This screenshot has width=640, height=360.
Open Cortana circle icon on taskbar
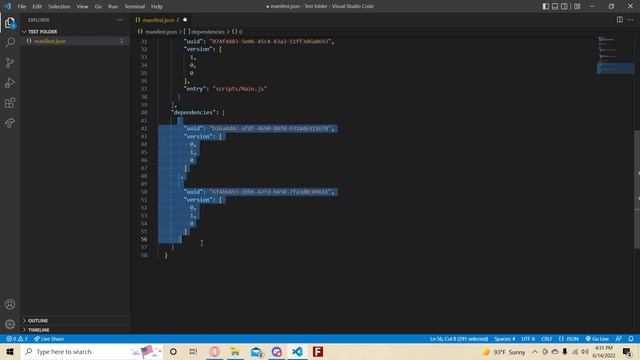(173, 351)
